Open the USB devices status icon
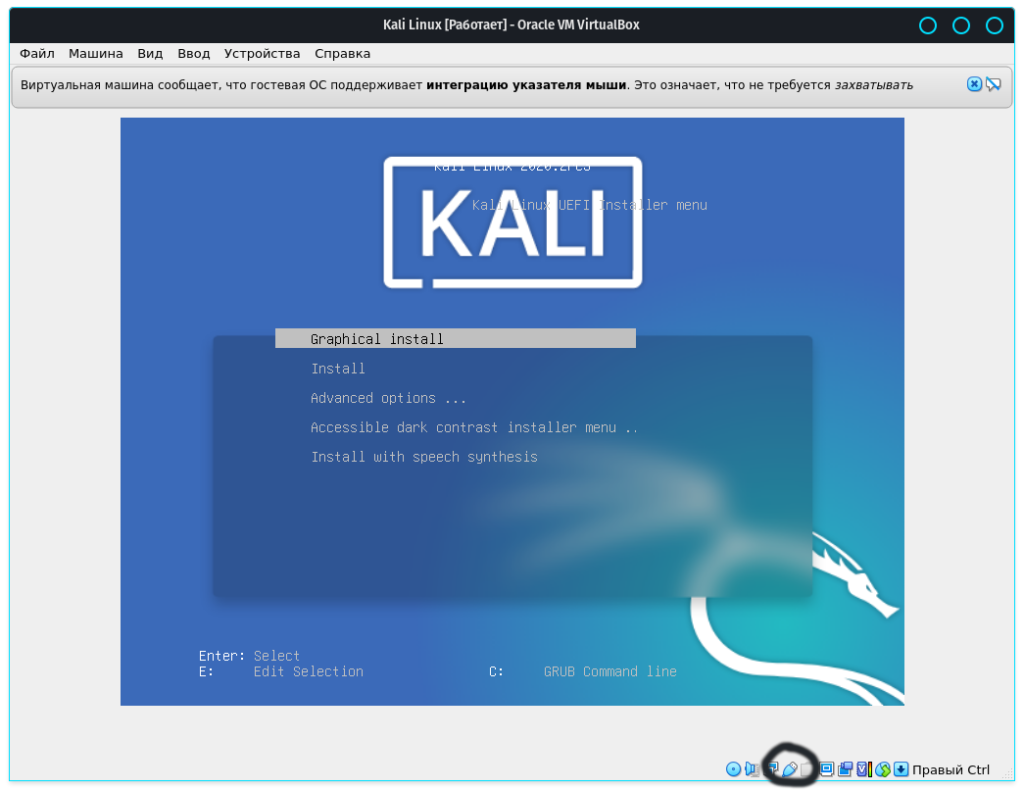 point(790,769)
